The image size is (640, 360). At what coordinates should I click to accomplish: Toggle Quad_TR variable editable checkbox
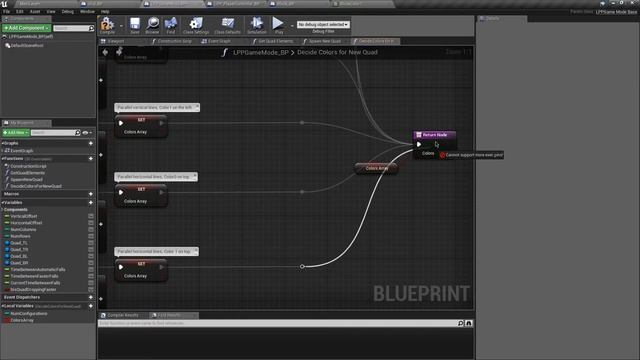point(91,249)
